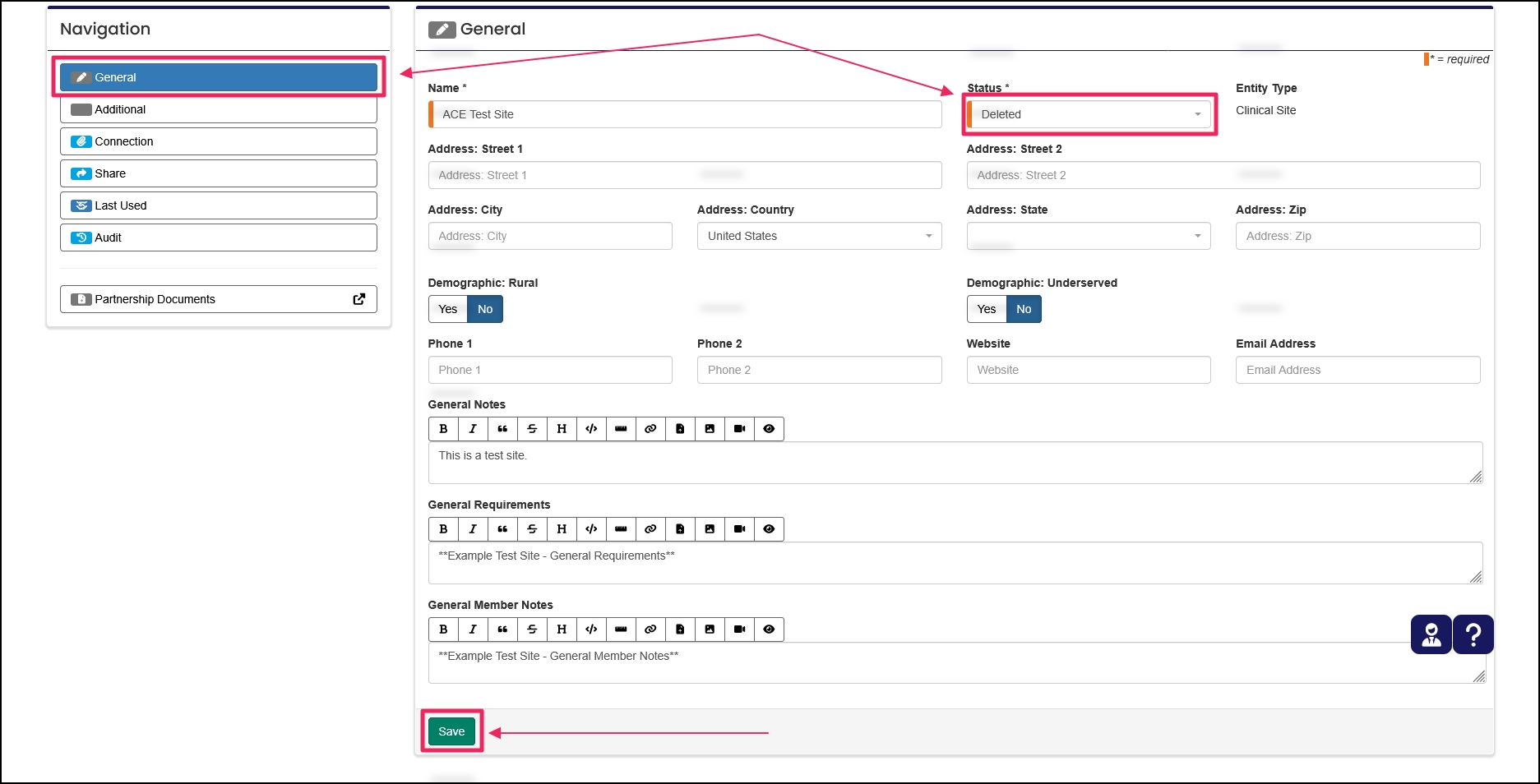Select General in the Navigation panel
The width and height of the screenshot is (1540, 784).
pos(219,77)
